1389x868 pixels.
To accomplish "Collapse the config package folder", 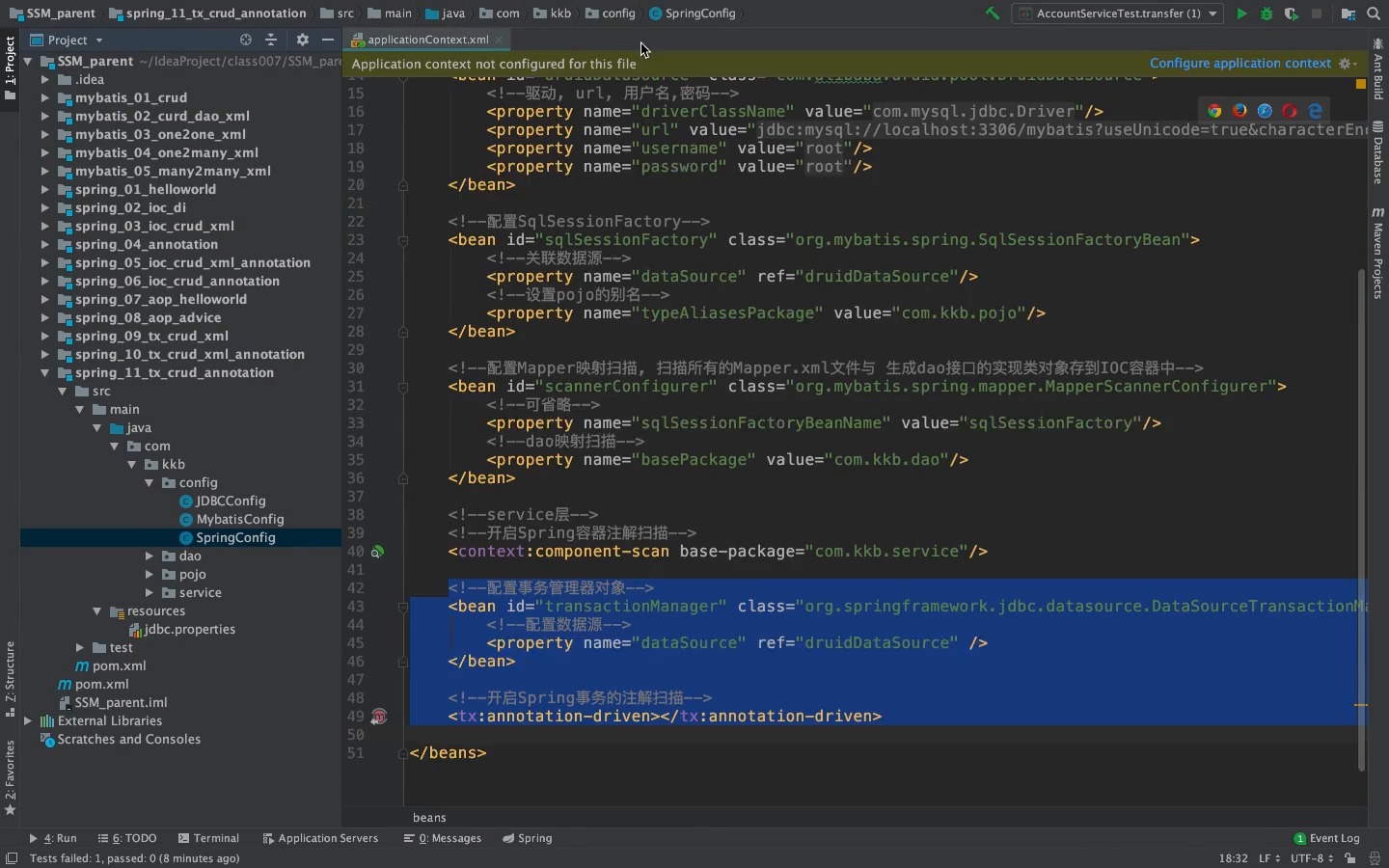I will [149, 482].
